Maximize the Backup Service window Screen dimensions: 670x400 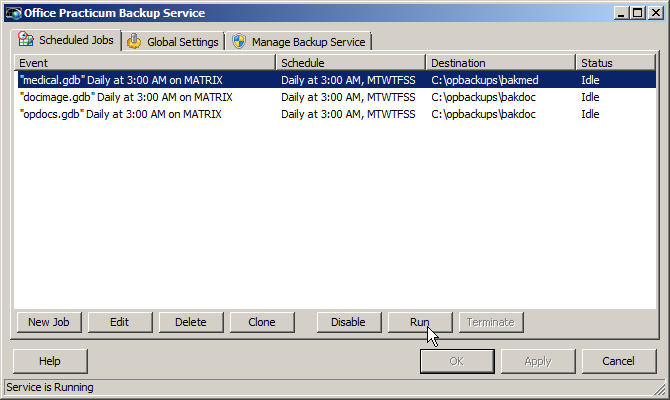click(x=637, y=13)
